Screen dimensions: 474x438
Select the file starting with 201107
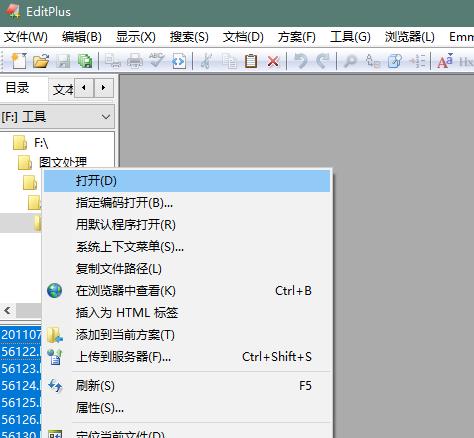click(21, 335)
